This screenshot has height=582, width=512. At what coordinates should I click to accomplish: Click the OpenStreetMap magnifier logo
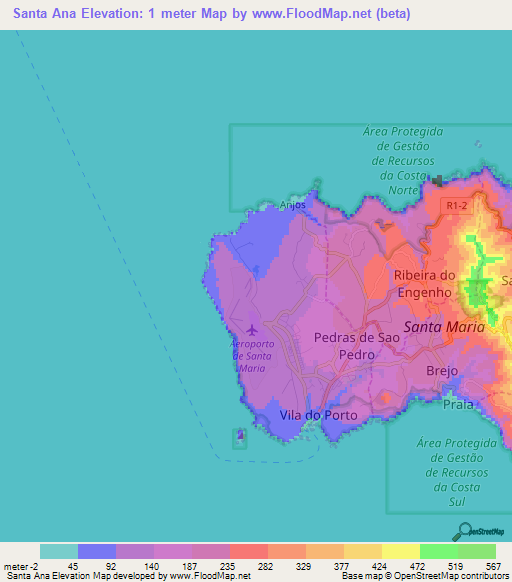tap(478, 532)
